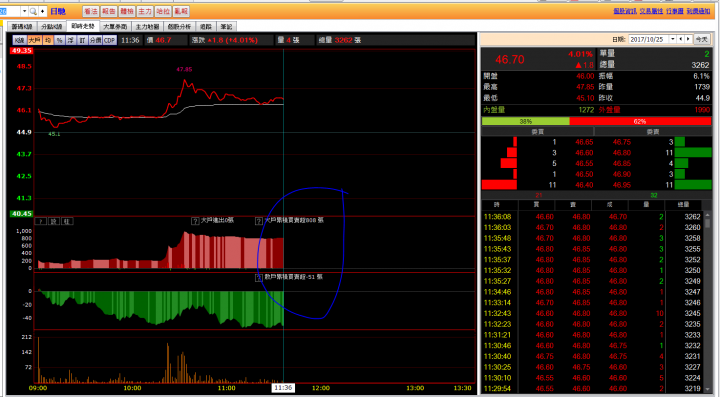Click the 看法 toolbar button
This screenshot has width=720, height=397.
[90, 11]
